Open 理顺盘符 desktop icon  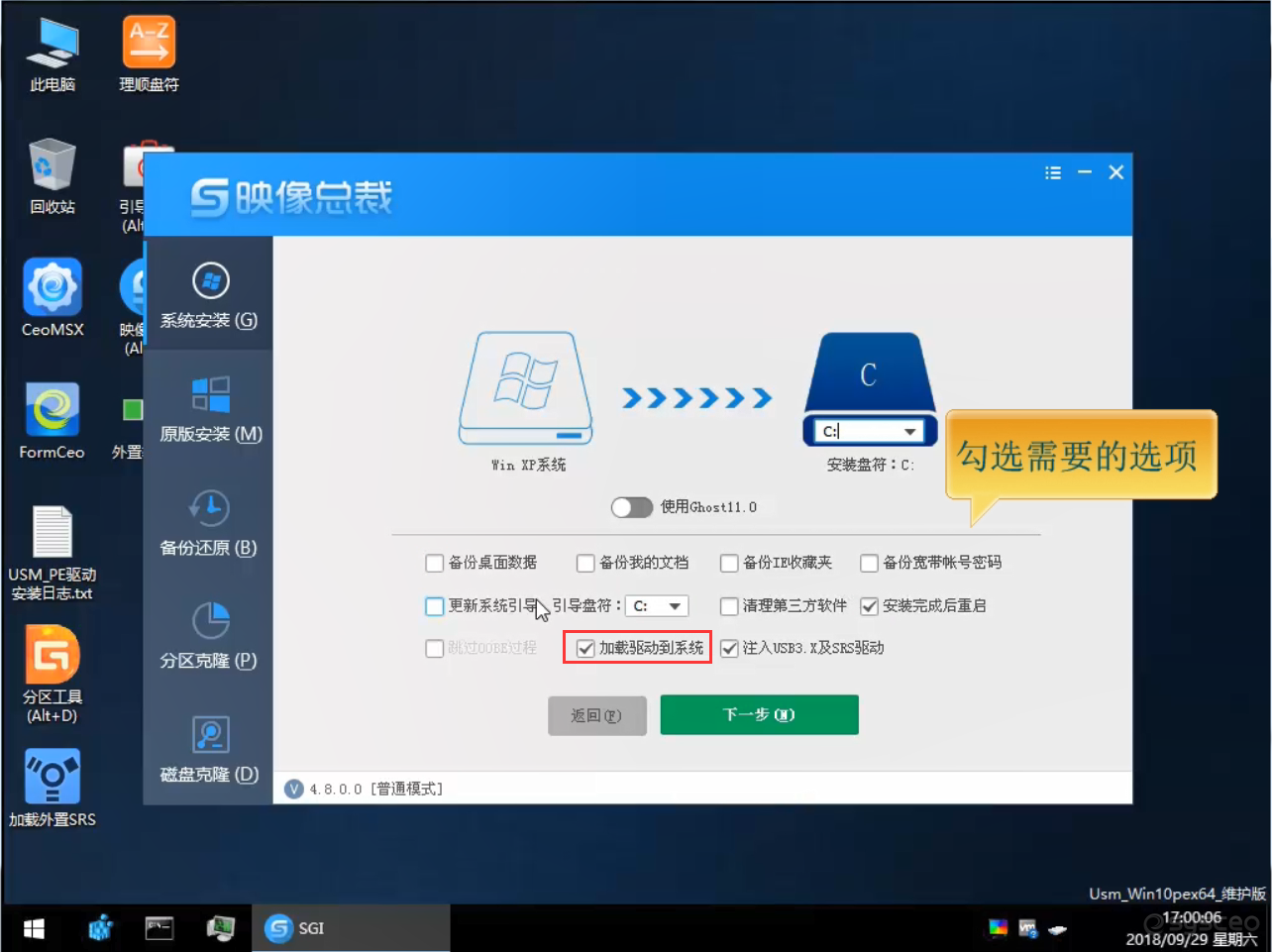[149, 54]
